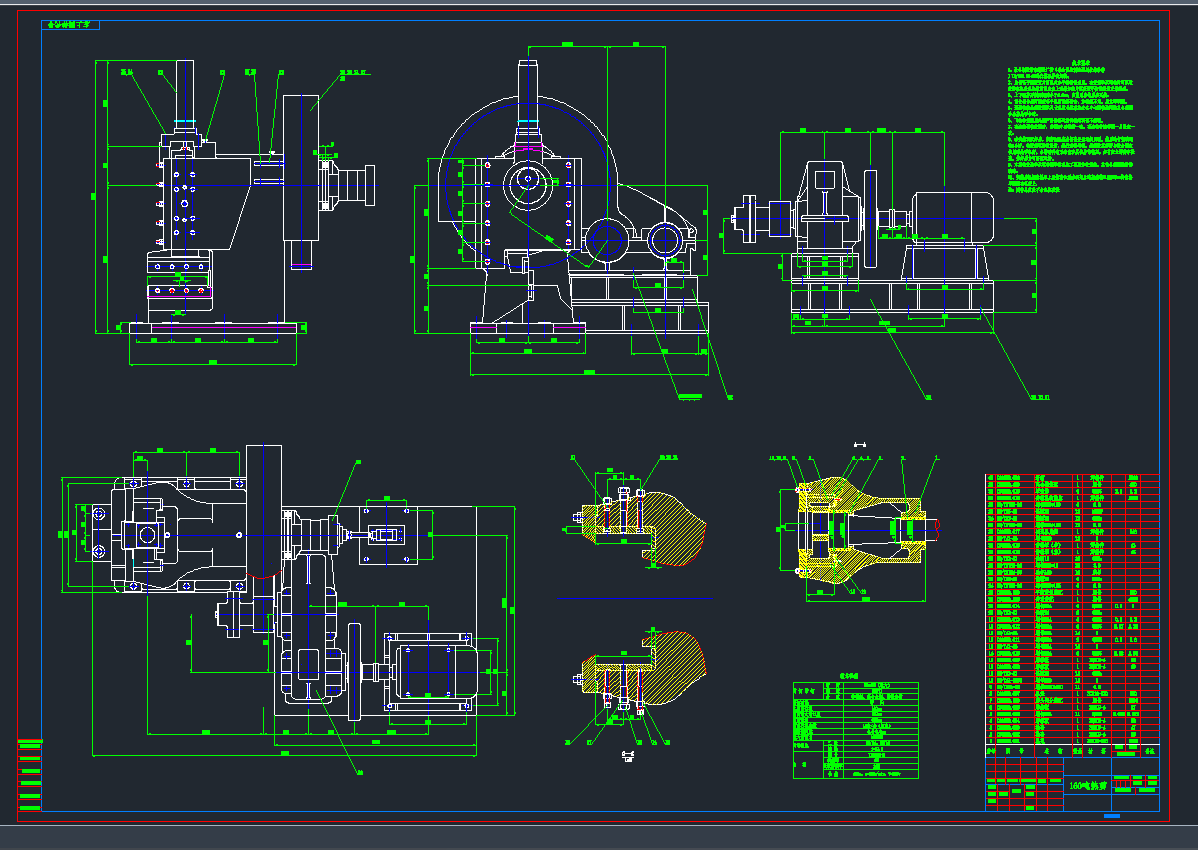Click the red arc in the plan view
The image size is (1198, 850).
coord(263,575)
